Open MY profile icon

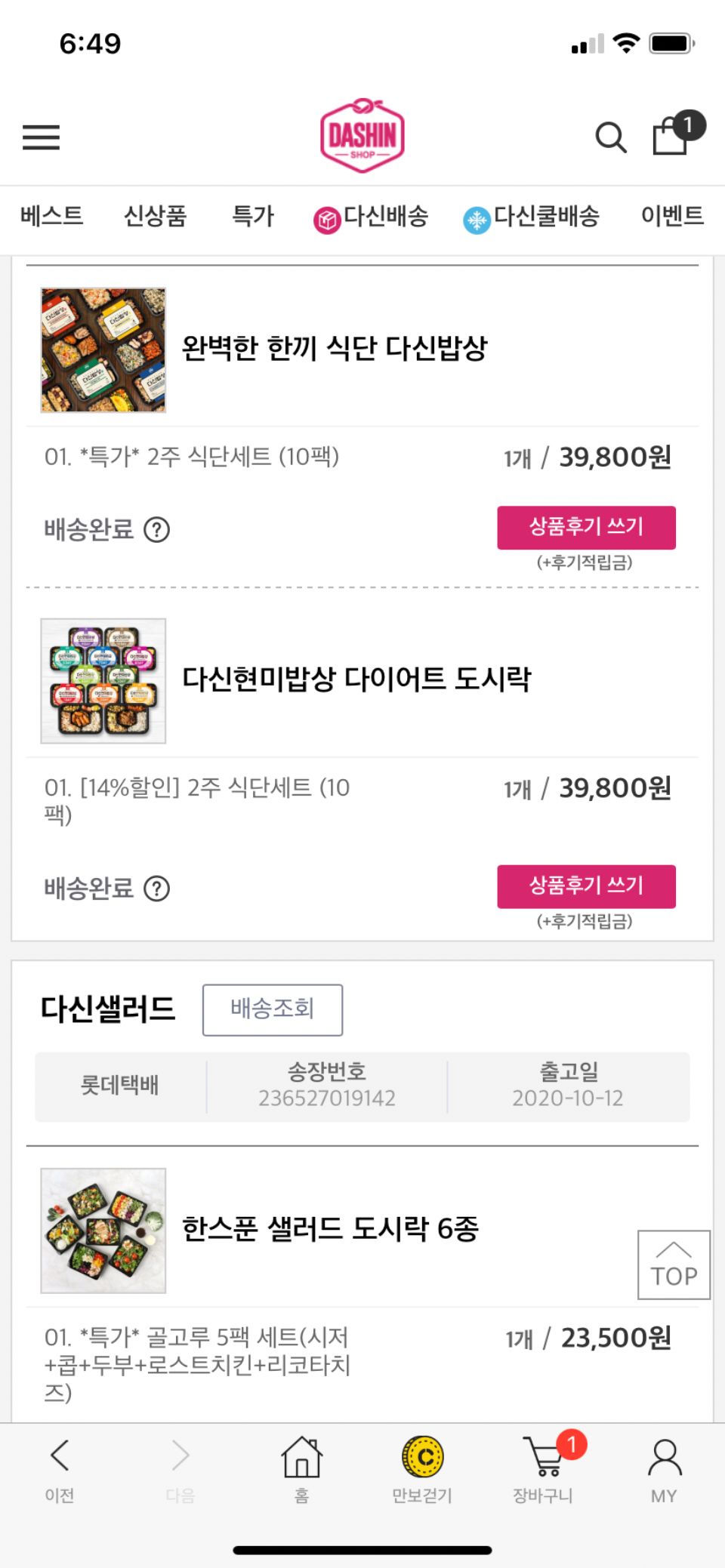tap(664, 1468)
